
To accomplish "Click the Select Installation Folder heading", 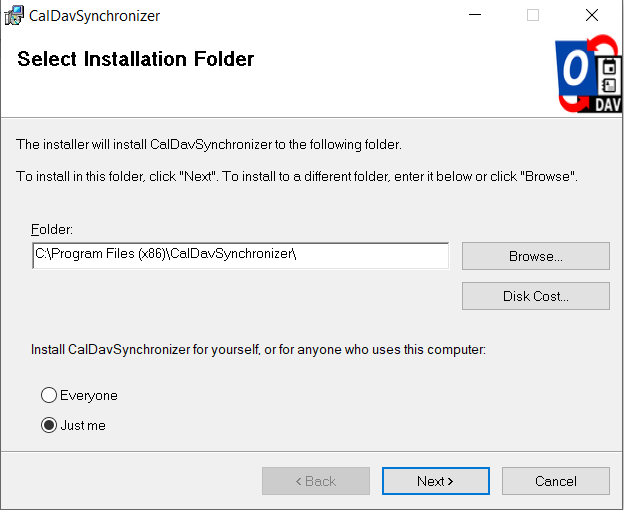I will pos(136,59).
